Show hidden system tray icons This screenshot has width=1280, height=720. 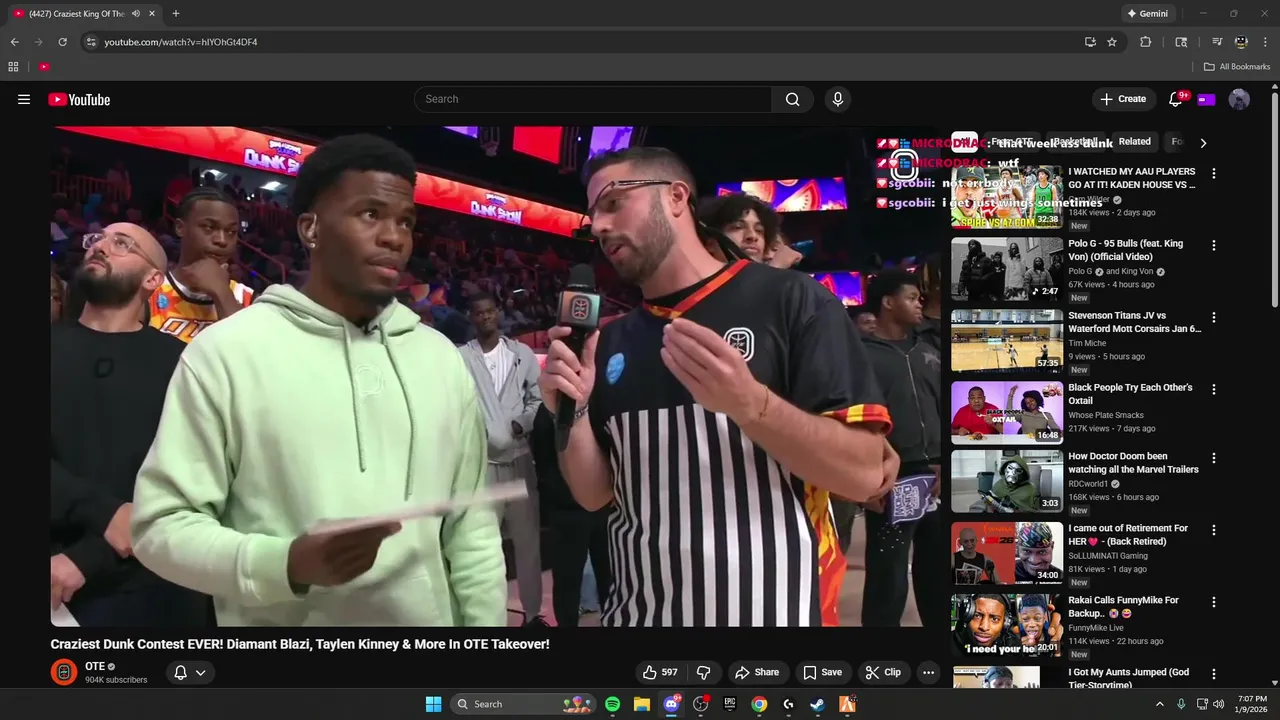pyautogui.click(x=1160, y=704)
